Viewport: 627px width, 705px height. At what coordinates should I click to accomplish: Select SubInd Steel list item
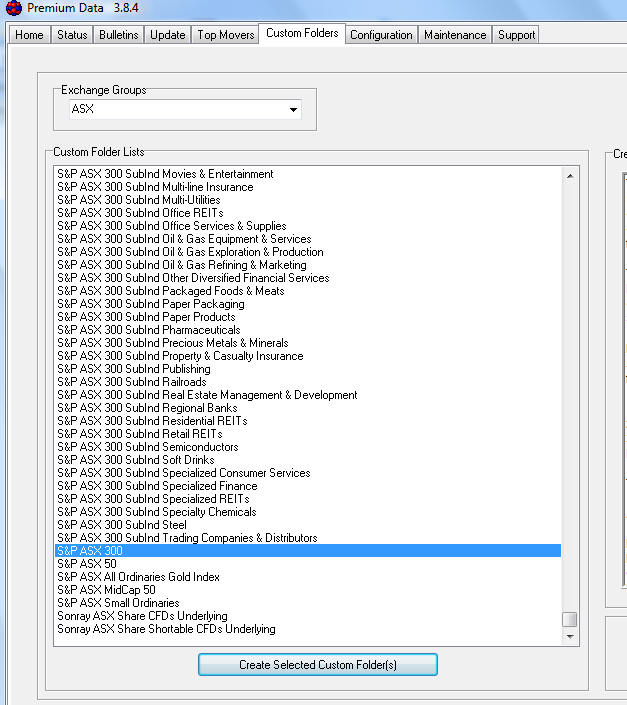308,525
